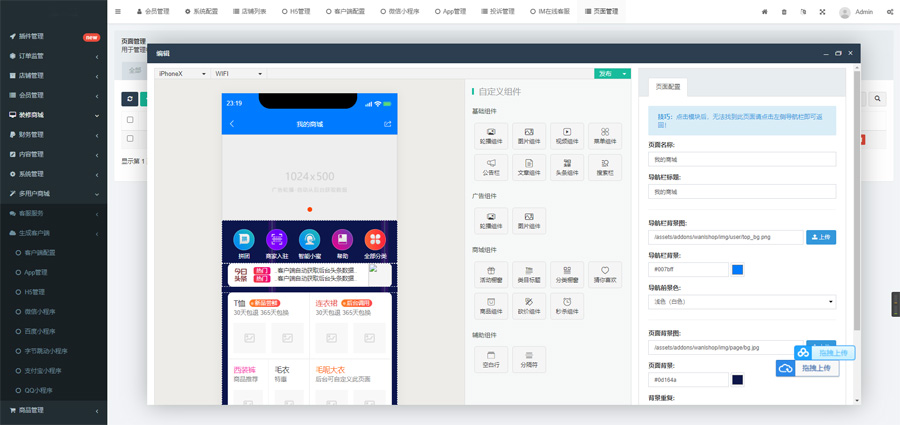900x425 pixels.
Task: Click the blue 导航栏背景 color swatch
Action: coord(738,269)
